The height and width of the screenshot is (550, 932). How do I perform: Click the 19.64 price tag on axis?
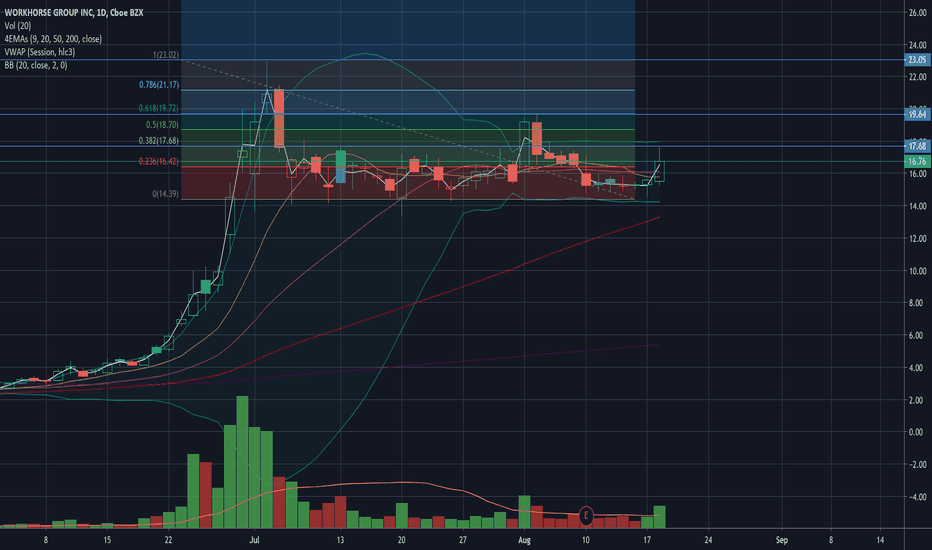click(917, 114)
